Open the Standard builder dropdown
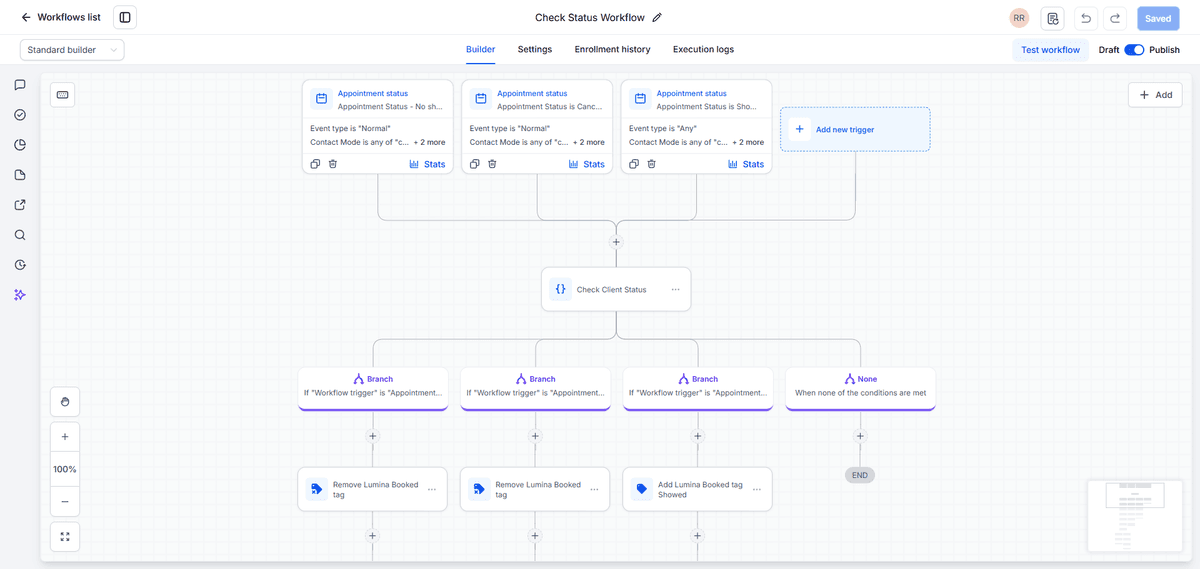 [72, 50]
